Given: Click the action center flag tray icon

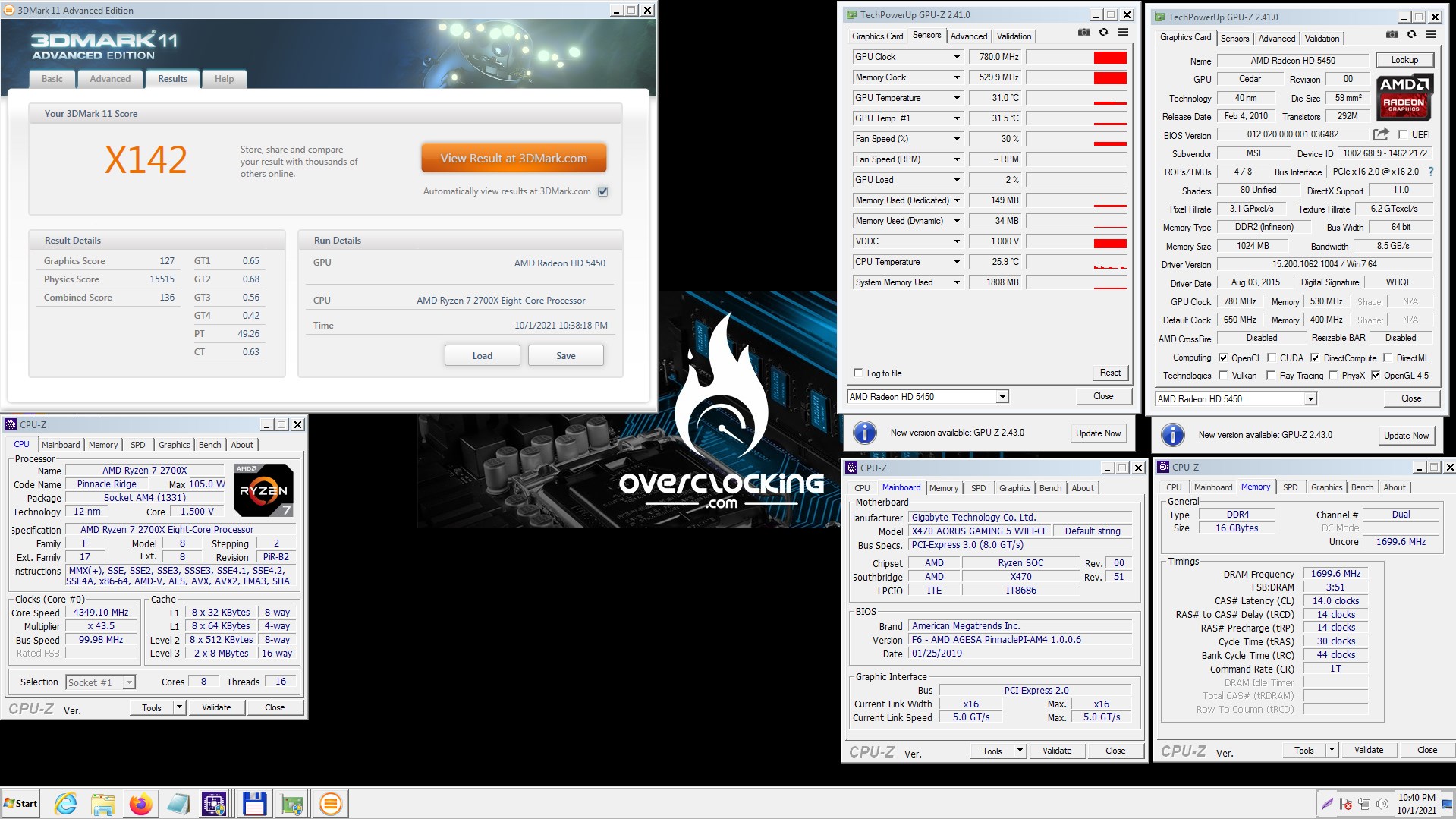Looking at the screenshot, I should click(1346, 804).
